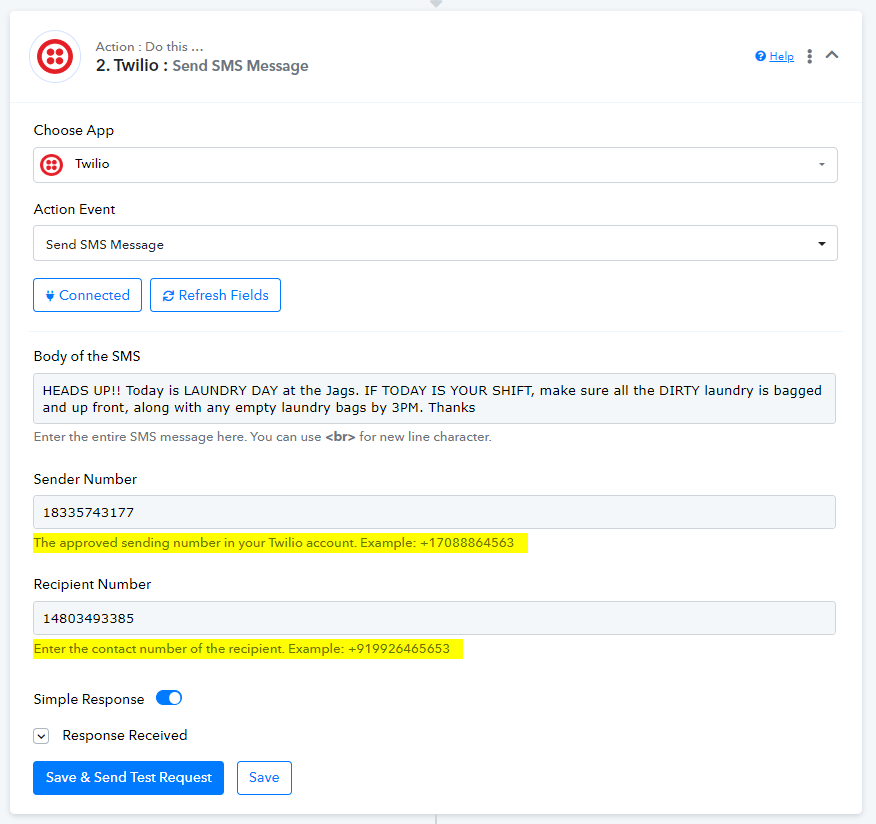Click the Recipient Number example hint text

(241, 649)
